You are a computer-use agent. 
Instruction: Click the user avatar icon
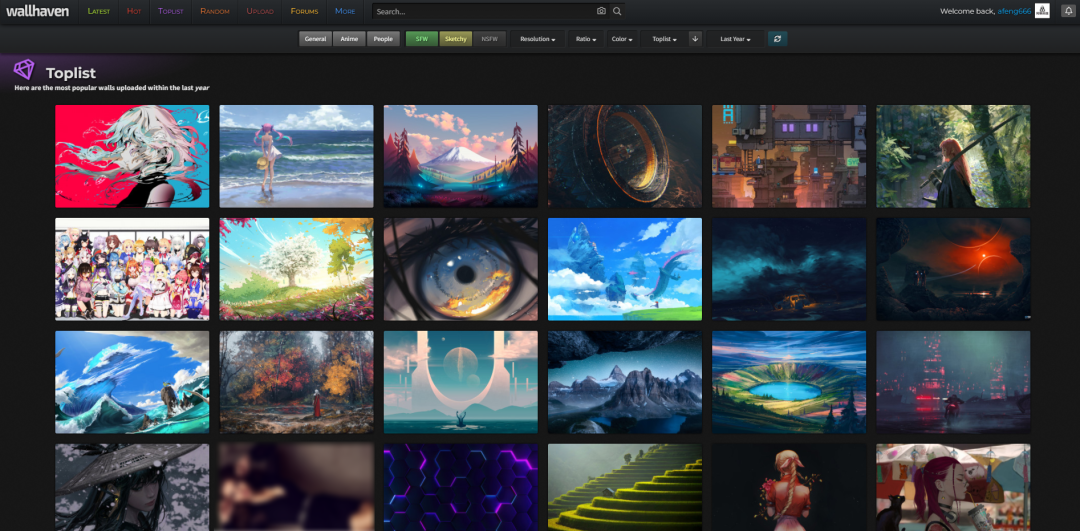(1042, 11)
